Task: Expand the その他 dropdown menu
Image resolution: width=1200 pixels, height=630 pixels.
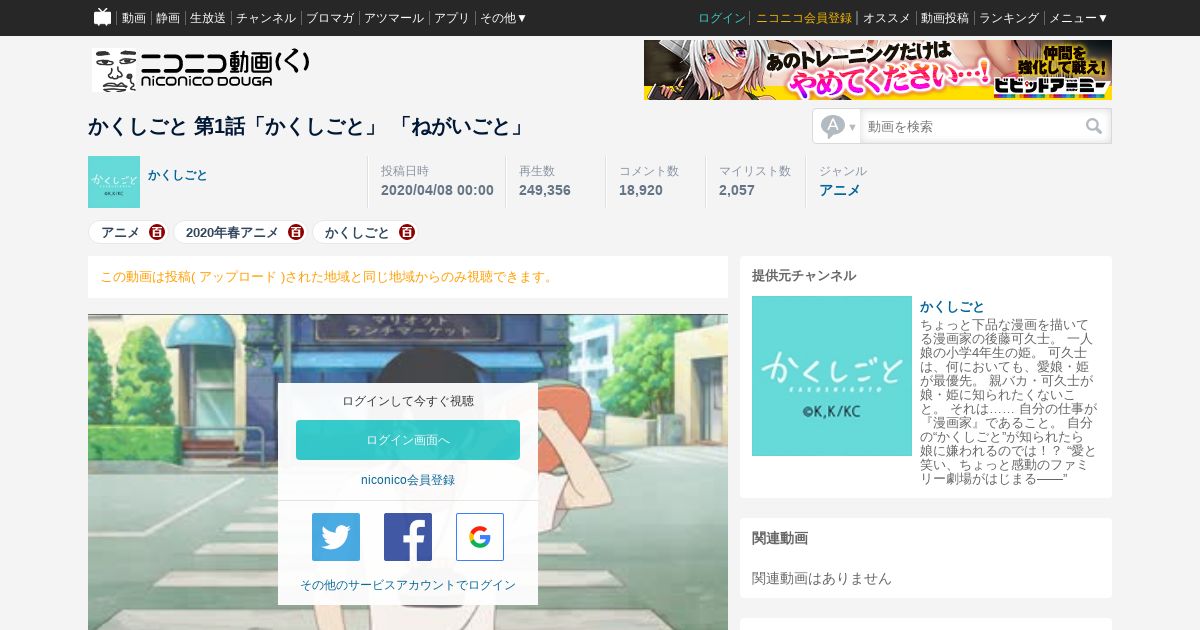Action: click(503, 18)
